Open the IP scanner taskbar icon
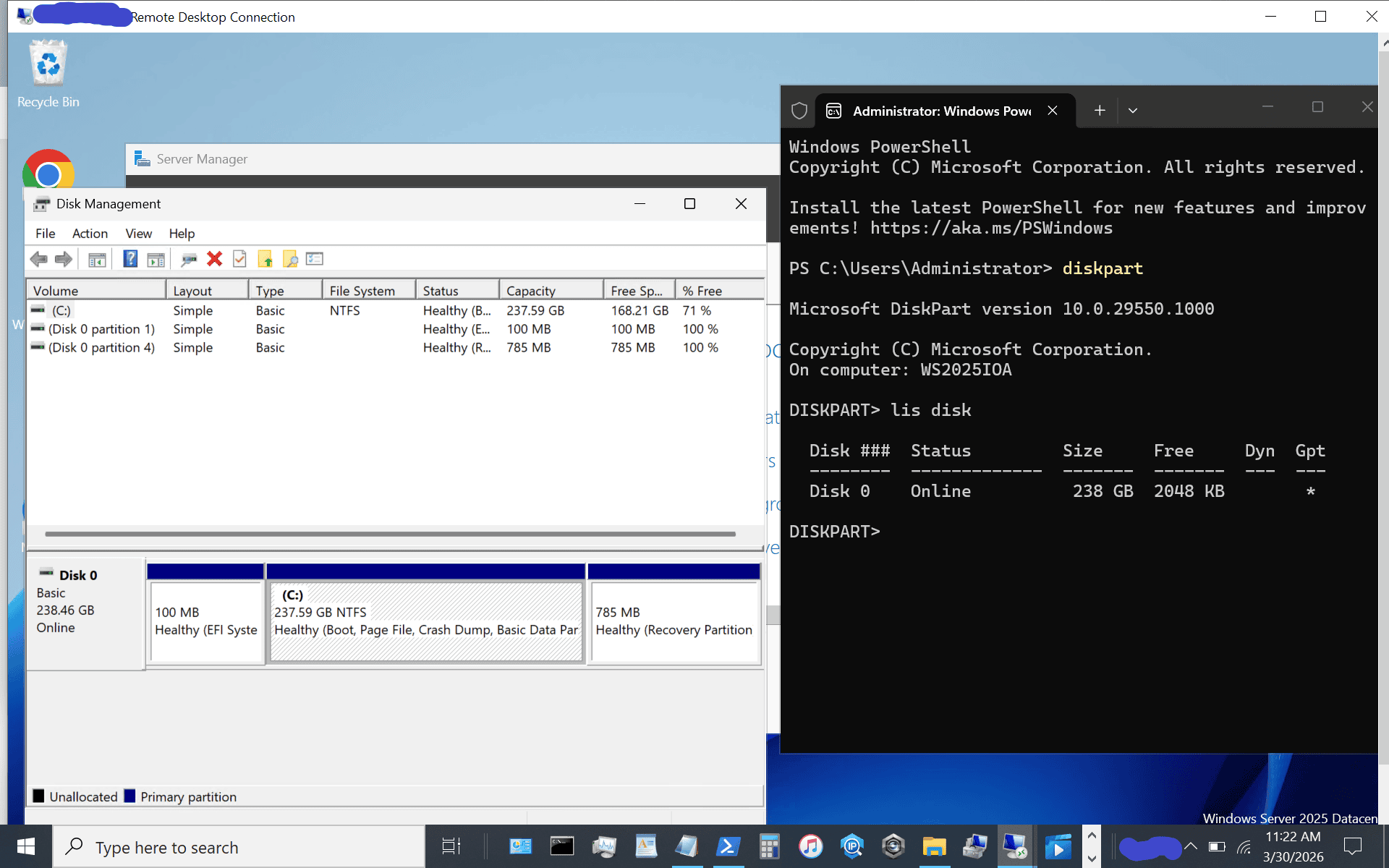1389x868 pixels. click(852, 846)
